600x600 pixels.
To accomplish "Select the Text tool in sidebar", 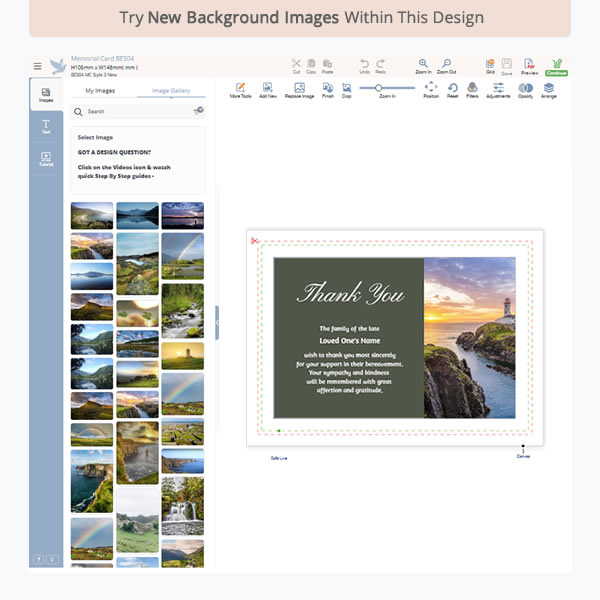I will tap(46, 126).
